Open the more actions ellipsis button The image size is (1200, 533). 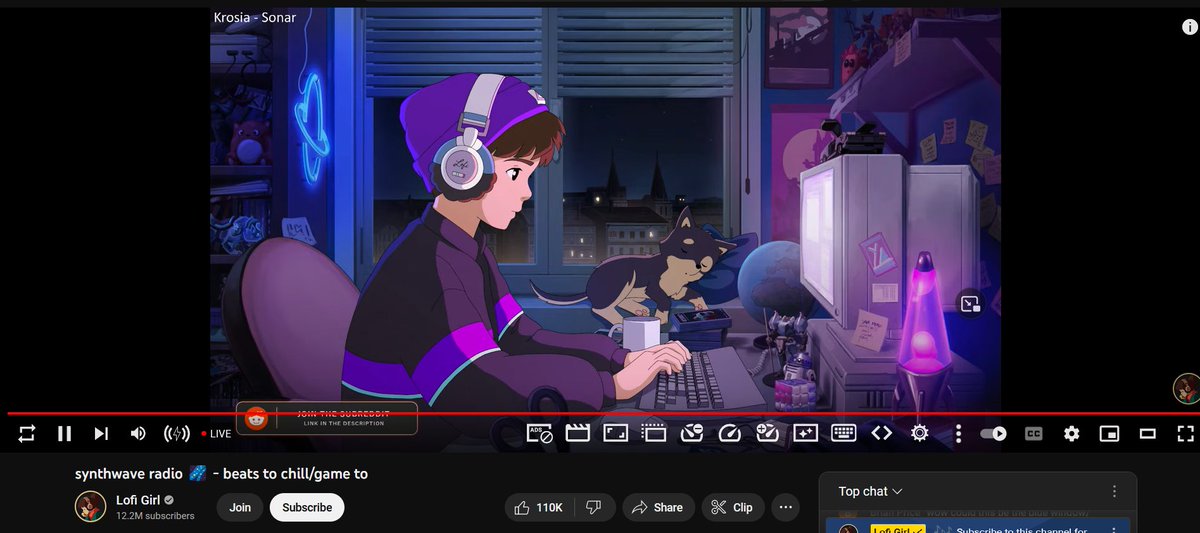coord(787,507)
